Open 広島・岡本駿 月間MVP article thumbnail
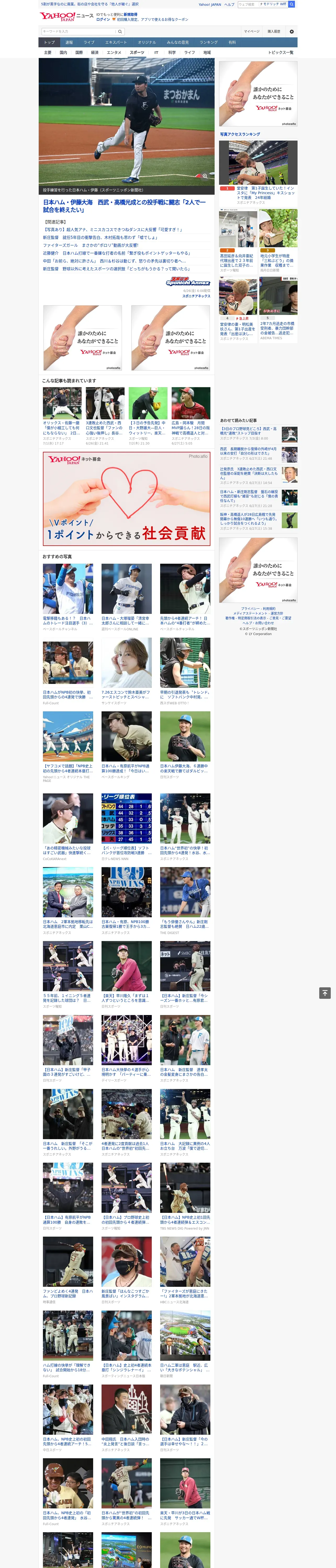Image resolution: width=336 pixels, height=1568 pixels. (191, 403)
